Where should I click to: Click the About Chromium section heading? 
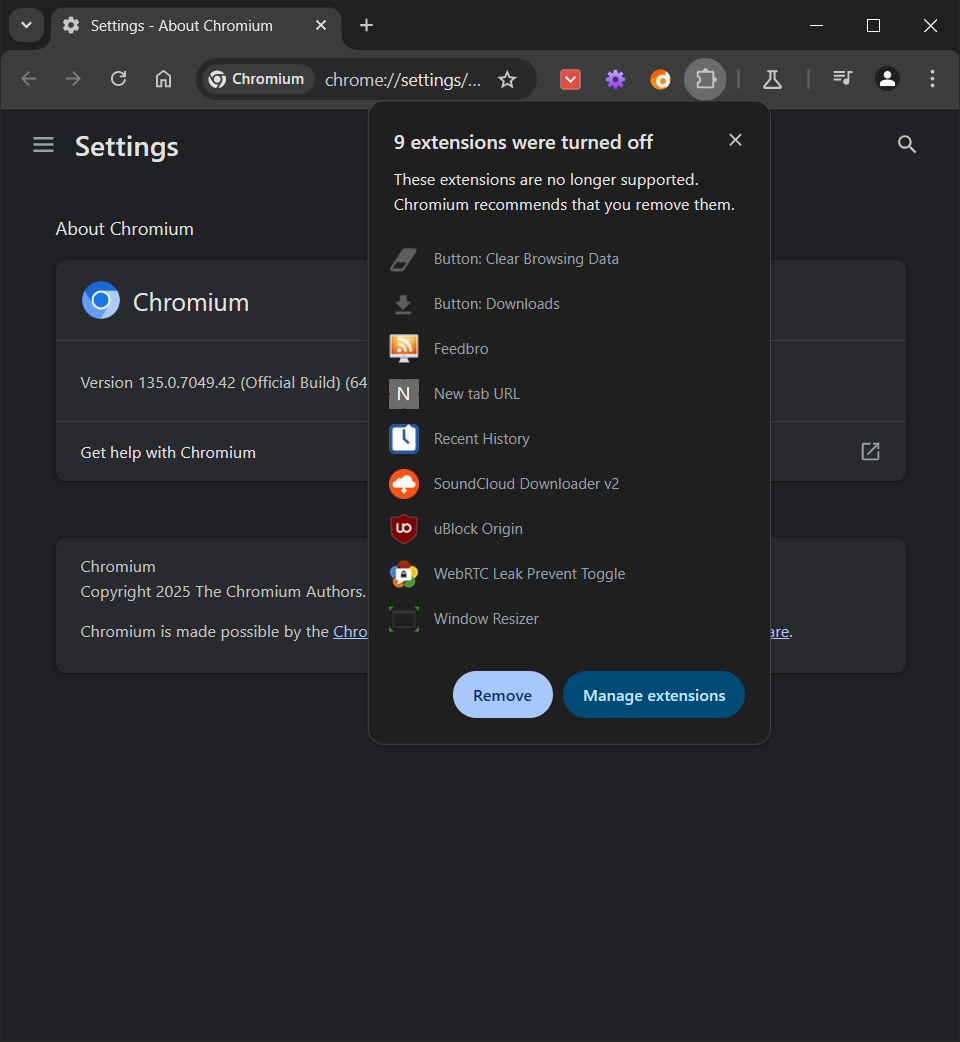click(x=125, y=229)
